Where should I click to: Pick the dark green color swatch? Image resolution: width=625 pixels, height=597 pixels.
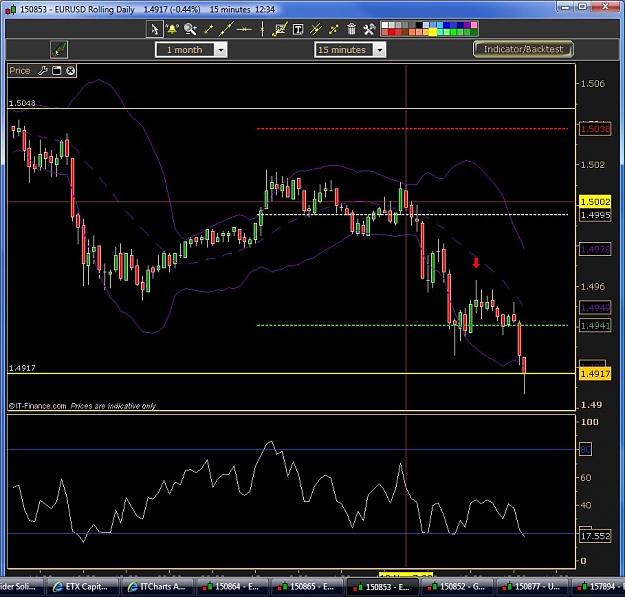click(x=474, y=32)
